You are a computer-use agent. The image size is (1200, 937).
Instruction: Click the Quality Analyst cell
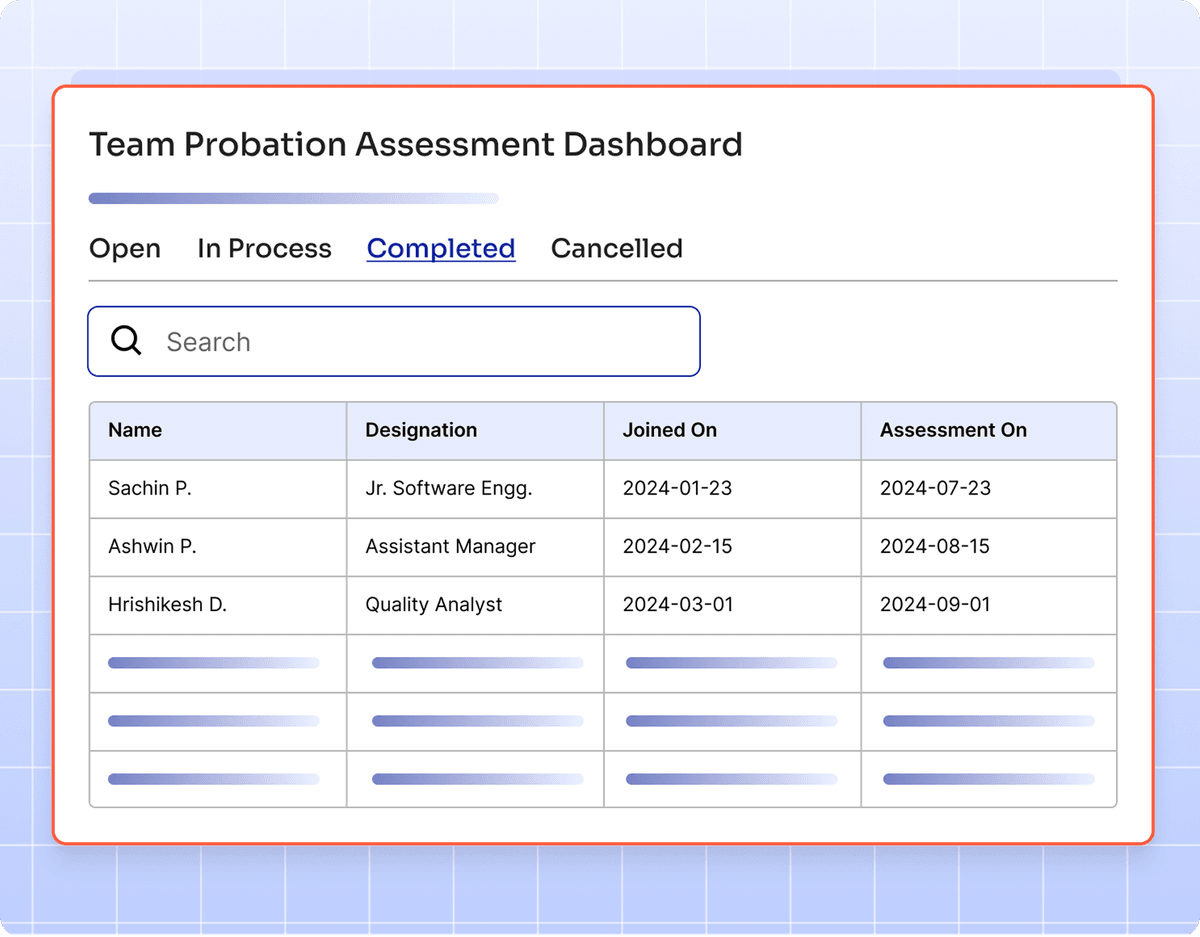point(475,605)
